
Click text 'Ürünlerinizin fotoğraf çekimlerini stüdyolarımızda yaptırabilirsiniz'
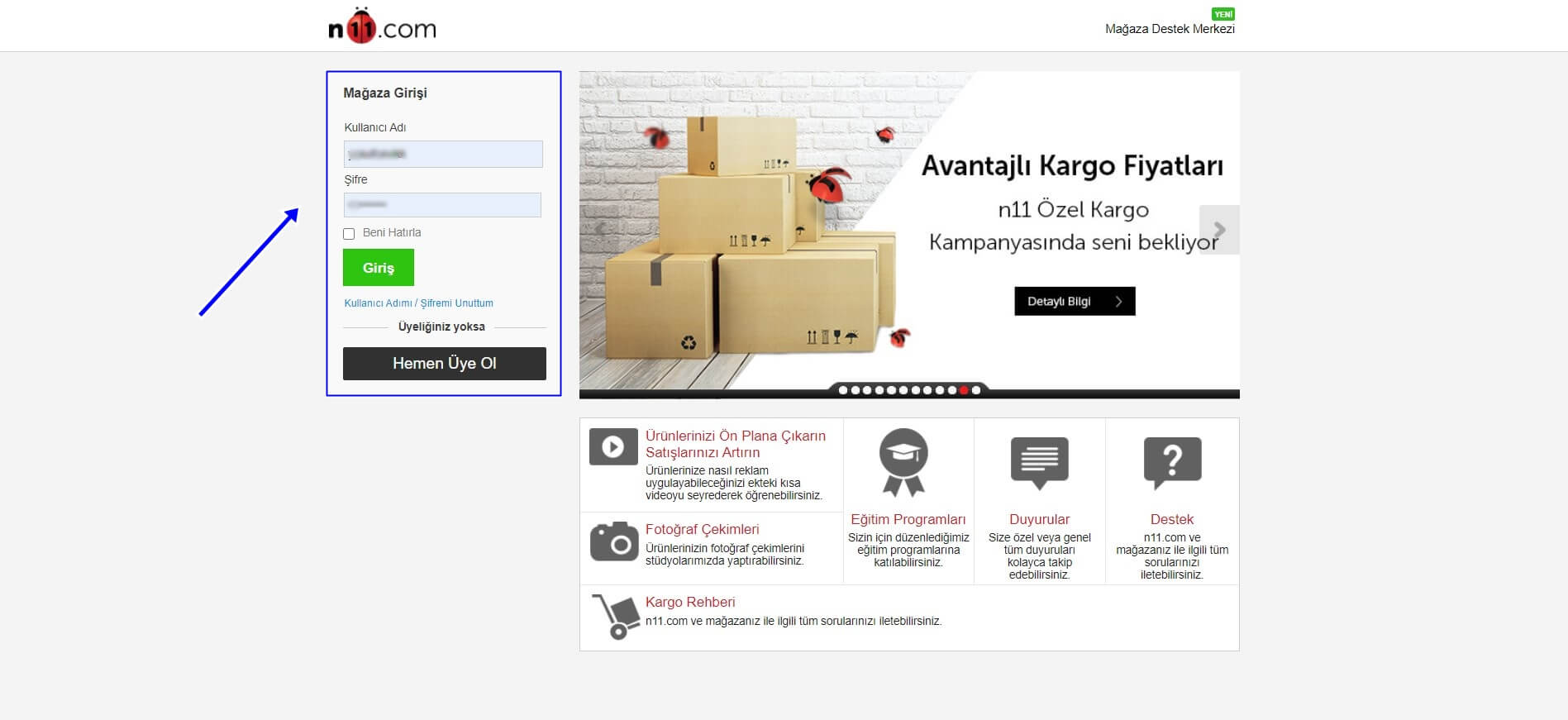point(725,554)
